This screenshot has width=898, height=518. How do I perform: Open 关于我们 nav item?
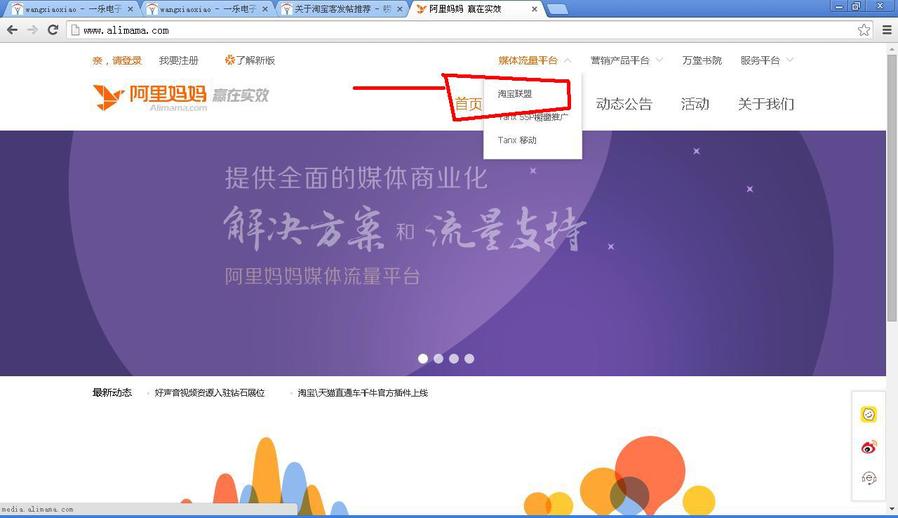coord(766,104)
